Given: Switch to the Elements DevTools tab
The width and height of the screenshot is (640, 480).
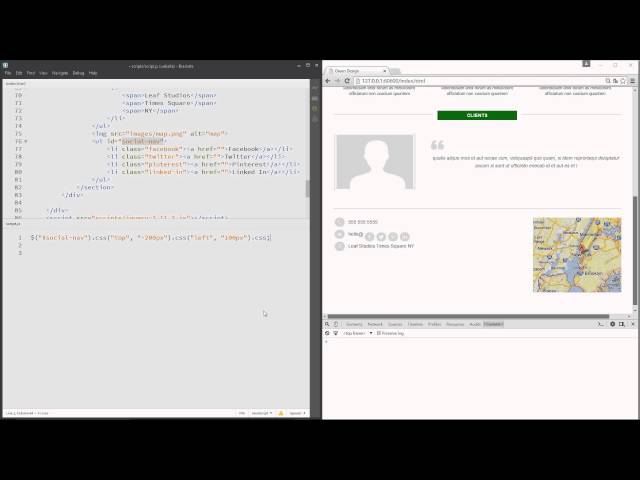Looking at the screenshot, I should pos(354,324).
